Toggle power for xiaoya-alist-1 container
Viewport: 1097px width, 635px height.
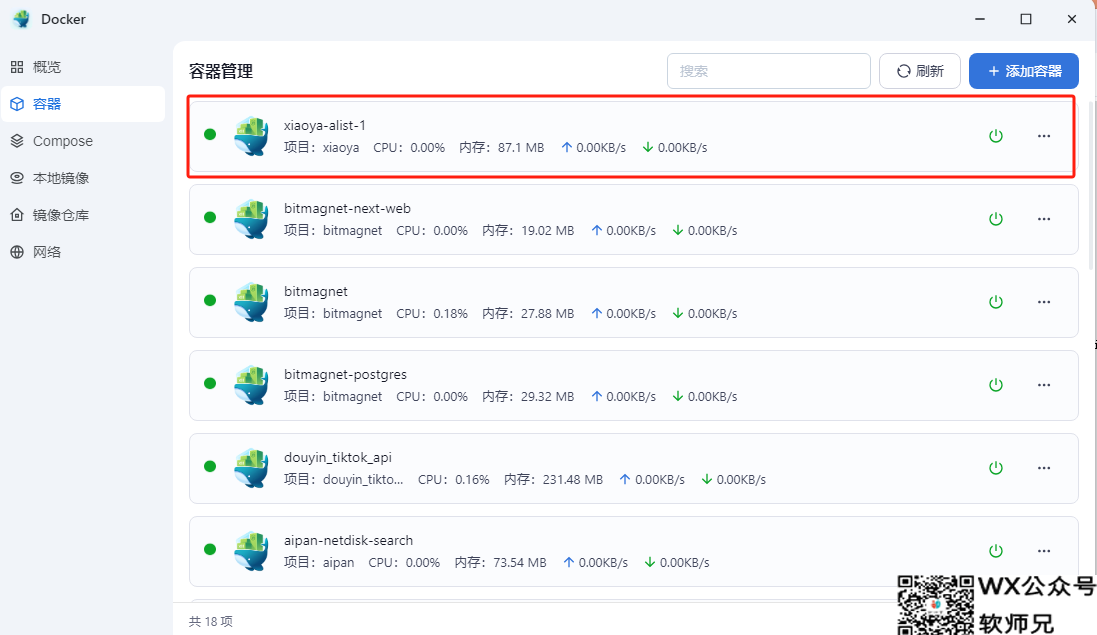[x=995, y=136]
